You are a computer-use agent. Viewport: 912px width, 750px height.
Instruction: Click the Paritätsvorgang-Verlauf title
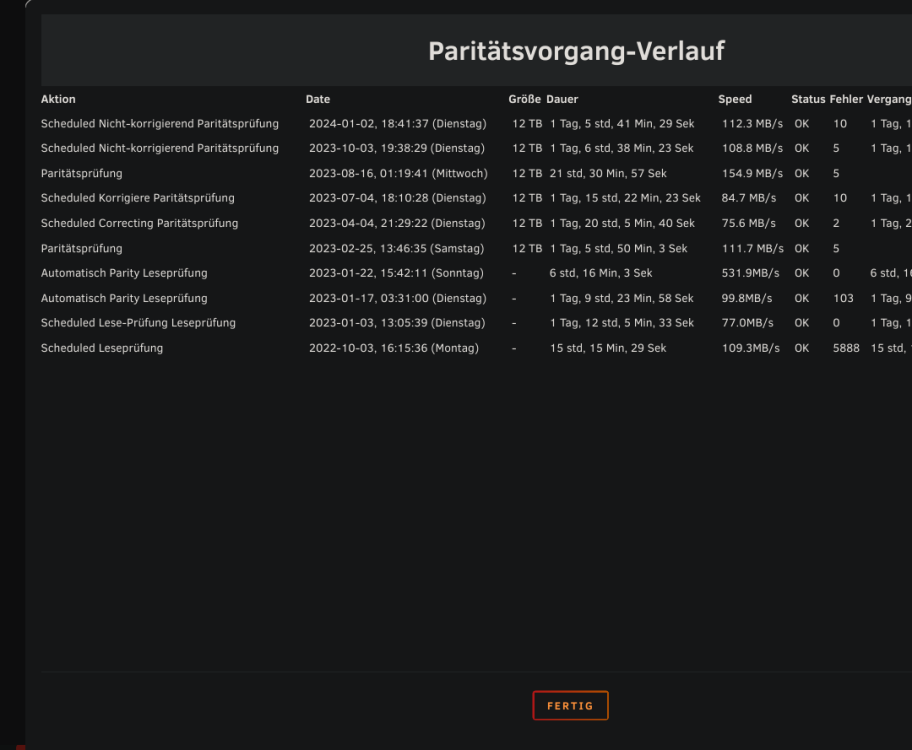click(576, 51)
